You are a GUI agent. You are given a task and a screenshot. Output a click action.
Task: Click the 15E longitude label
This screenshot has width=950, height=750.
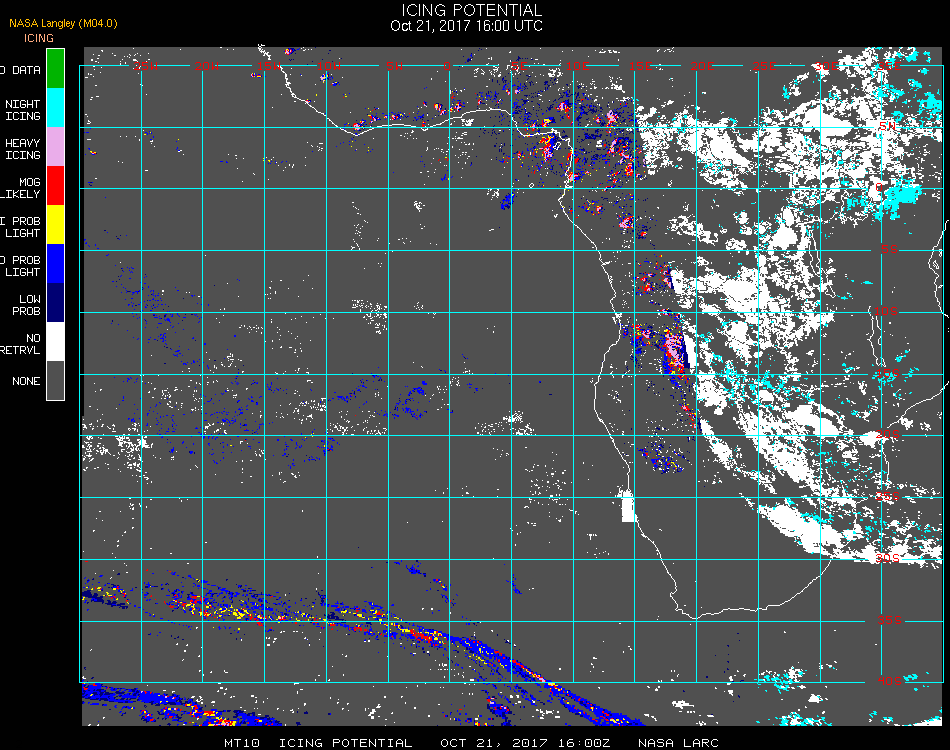[x=640, y=66]
